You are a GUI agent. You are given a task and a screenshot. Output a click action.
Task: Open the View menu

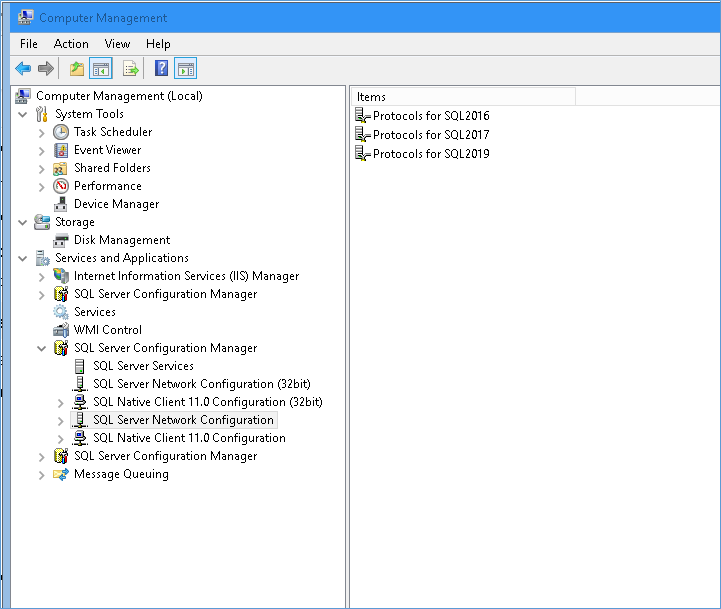117,44
